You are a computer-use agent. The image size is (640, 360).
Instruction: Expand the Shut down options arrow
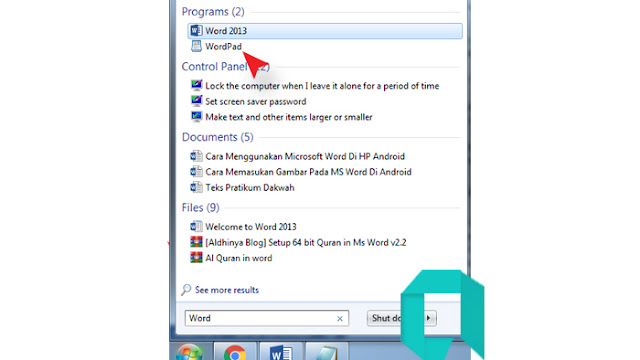pos(429,318)
